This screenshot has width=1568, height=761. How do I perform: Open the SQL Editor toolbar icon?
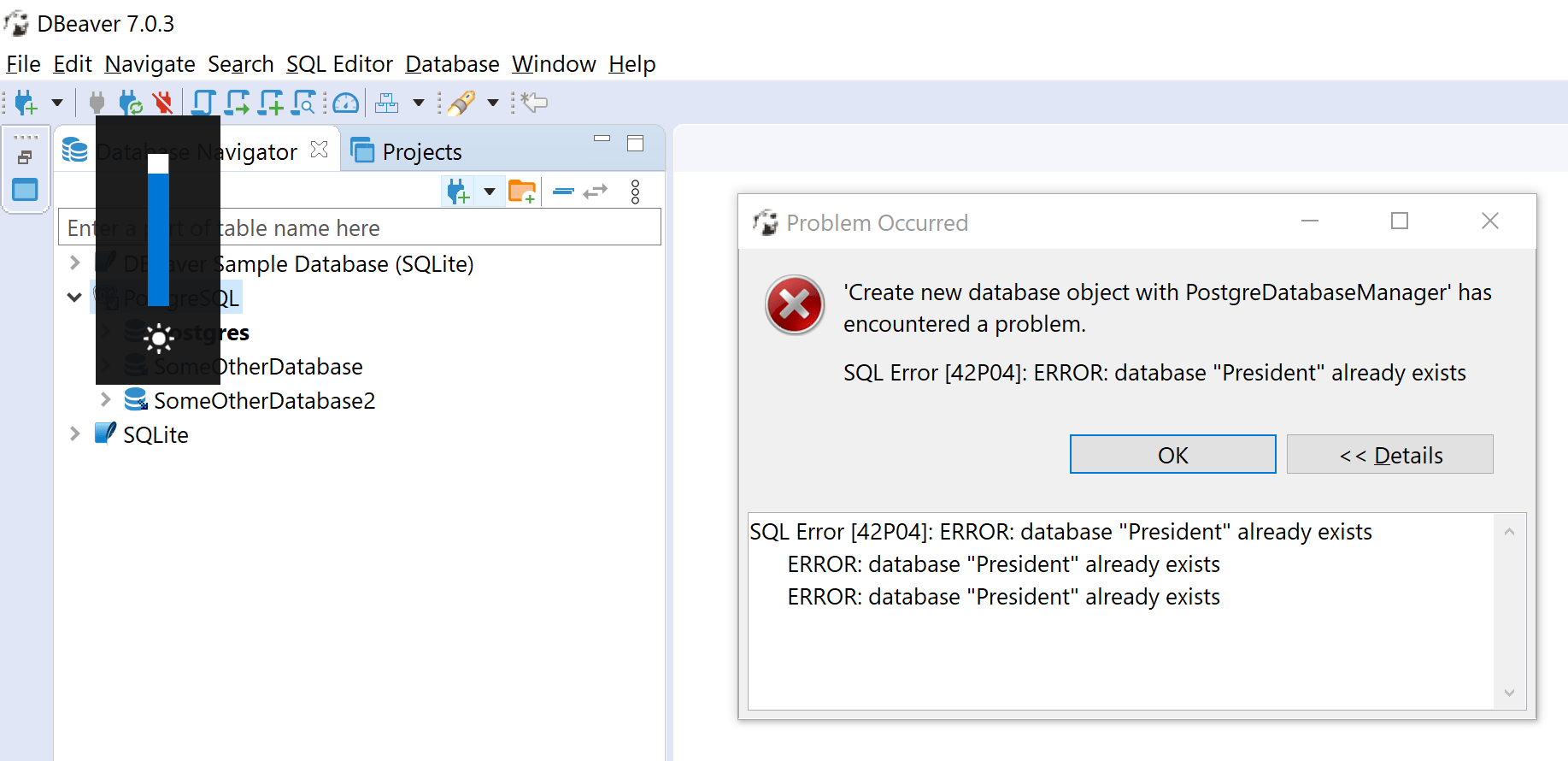[x=203, y=103]
